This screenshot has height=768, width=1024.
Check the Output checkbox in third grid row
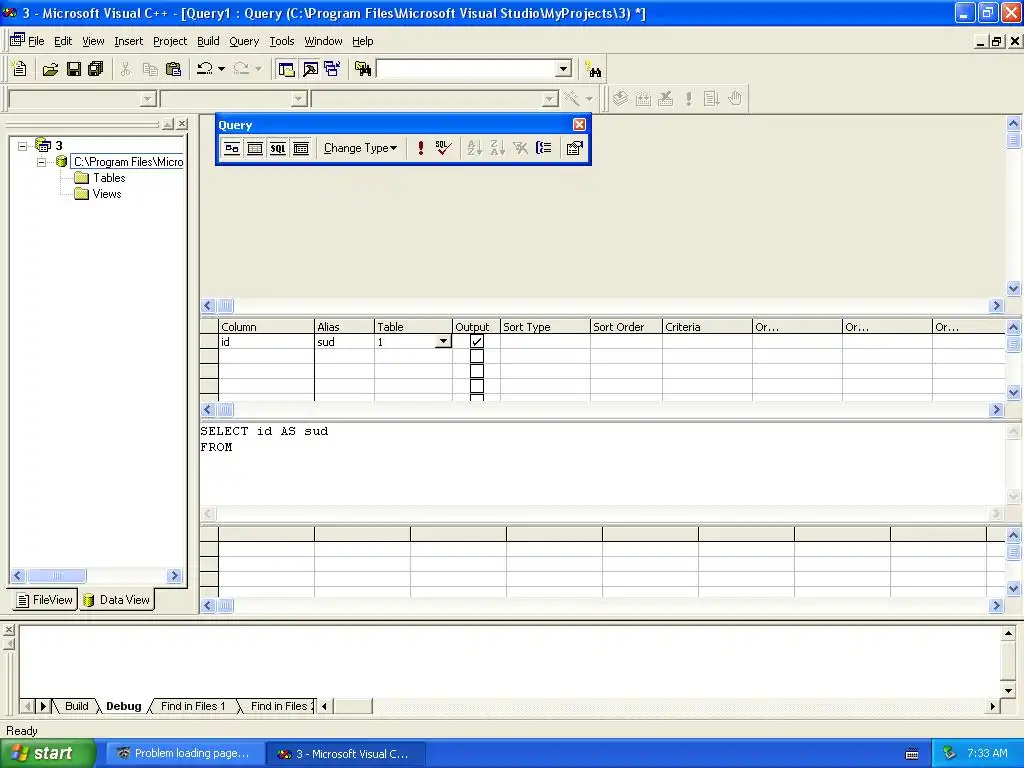tap(477, 371)
